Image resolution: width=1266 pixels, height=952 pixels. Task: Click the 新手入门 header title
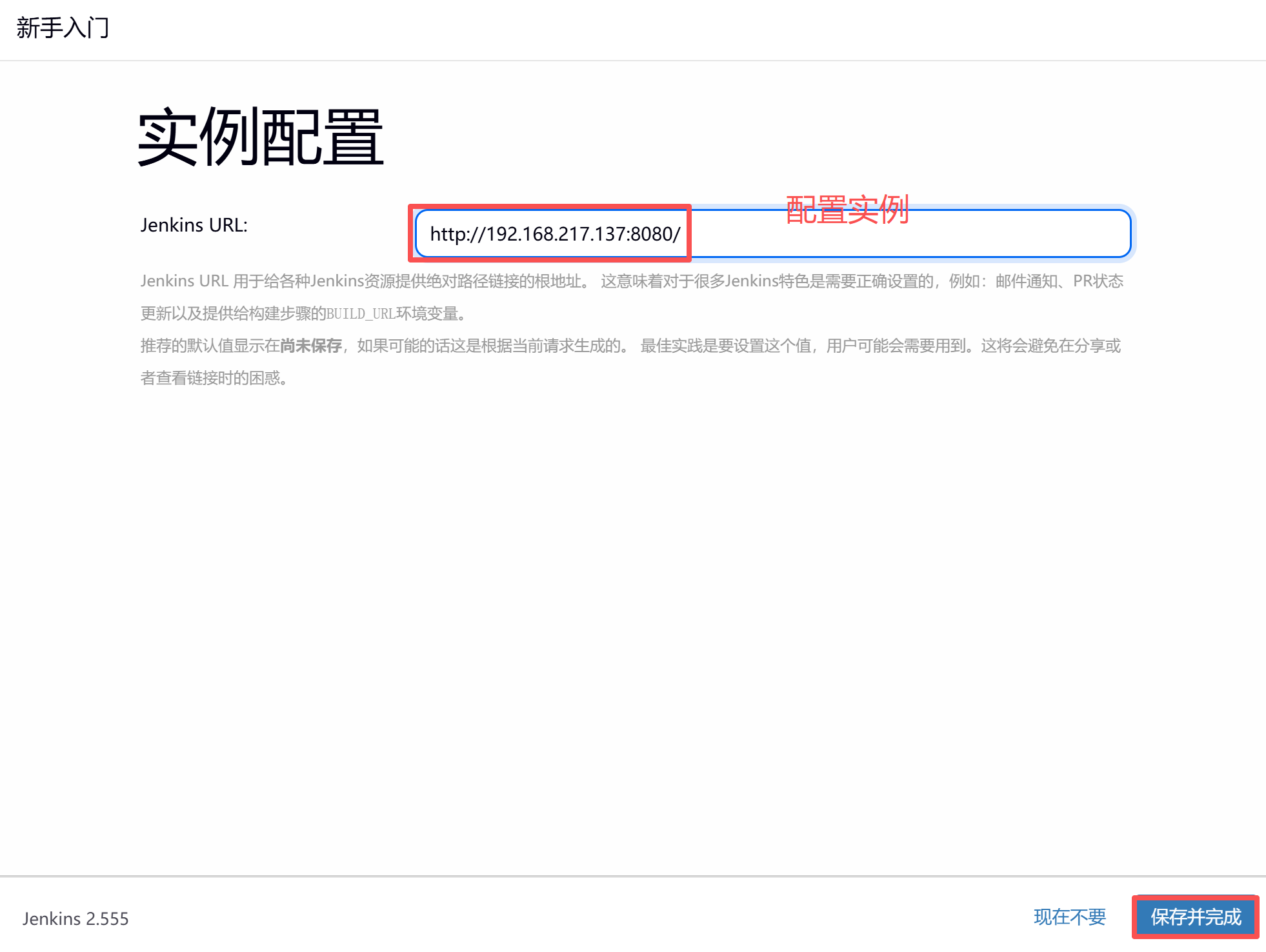63,28
